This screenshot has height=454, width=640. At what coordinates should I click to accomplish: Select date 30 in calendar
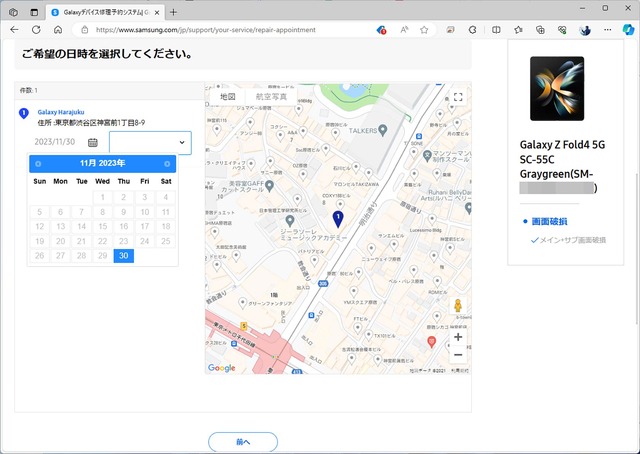tap(124, 256)
